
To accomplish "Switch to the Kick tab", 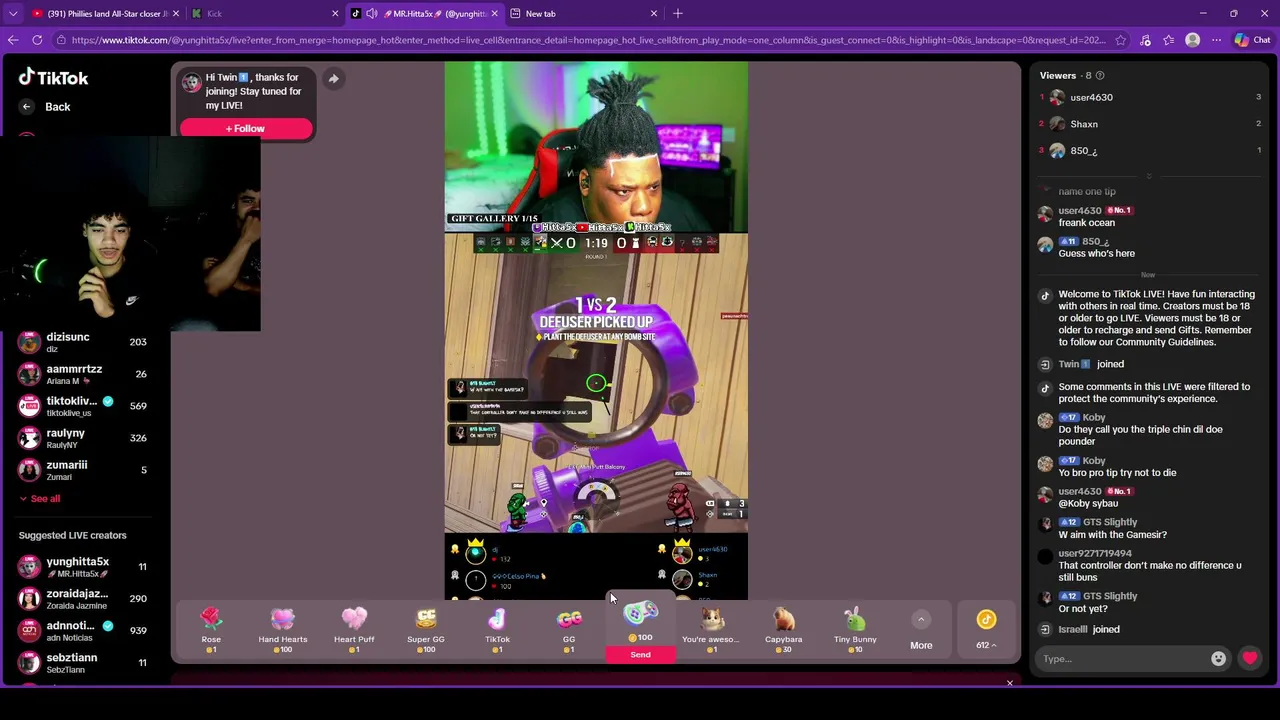I will pyautogui.click(x=264, y=14).
